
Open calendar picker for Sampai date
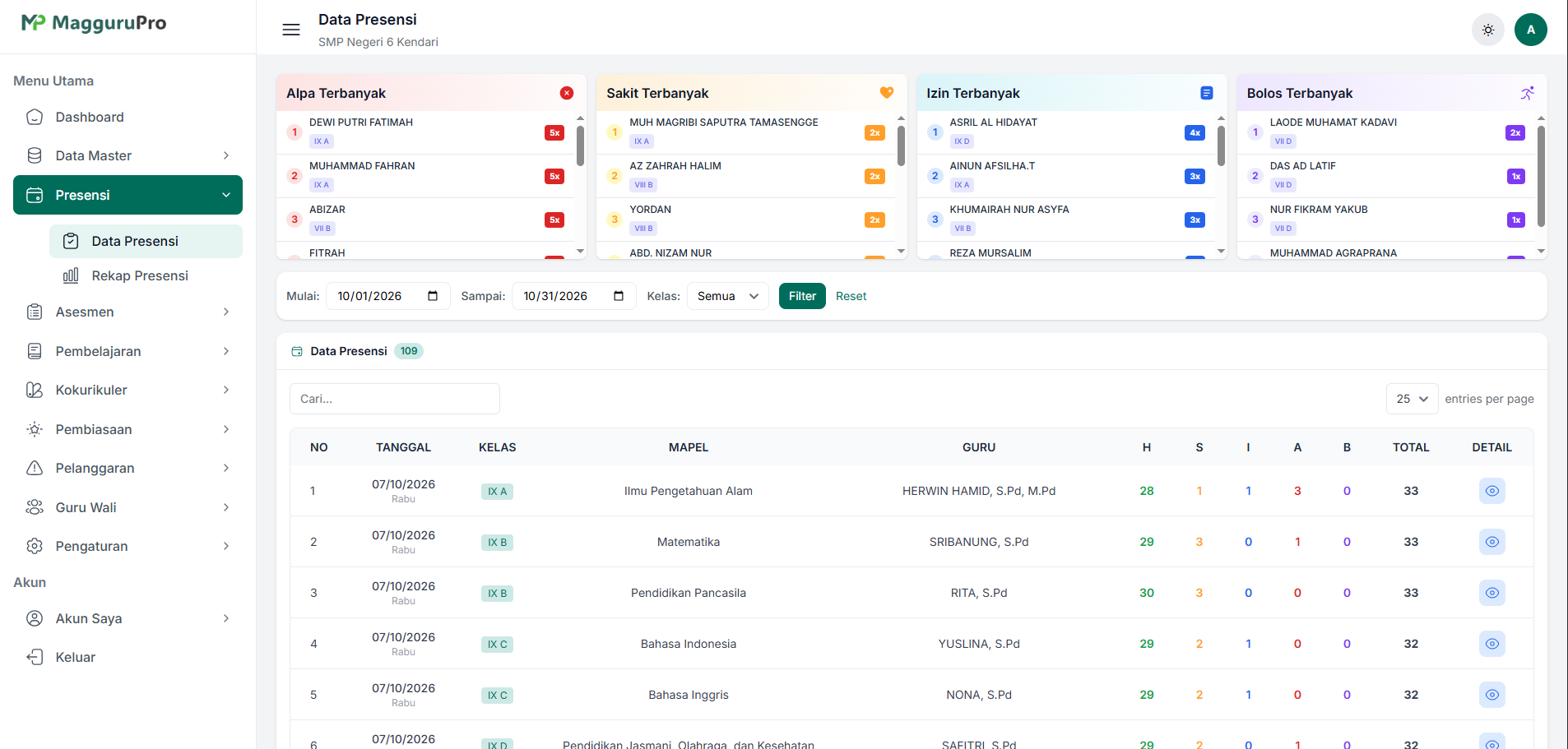coord(619,296)
